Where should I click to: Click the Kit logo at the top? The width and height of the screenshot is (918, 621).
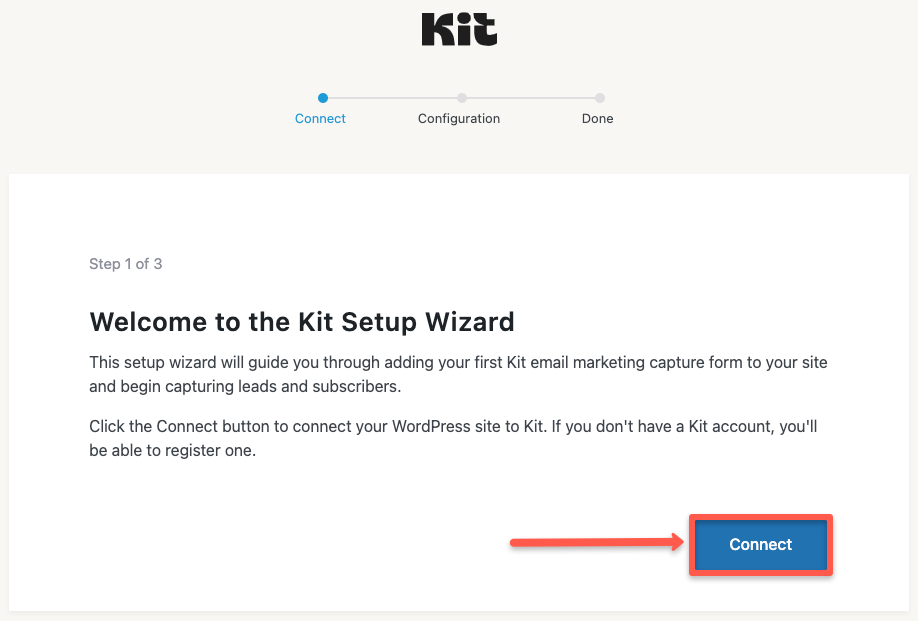click(459, 29)
